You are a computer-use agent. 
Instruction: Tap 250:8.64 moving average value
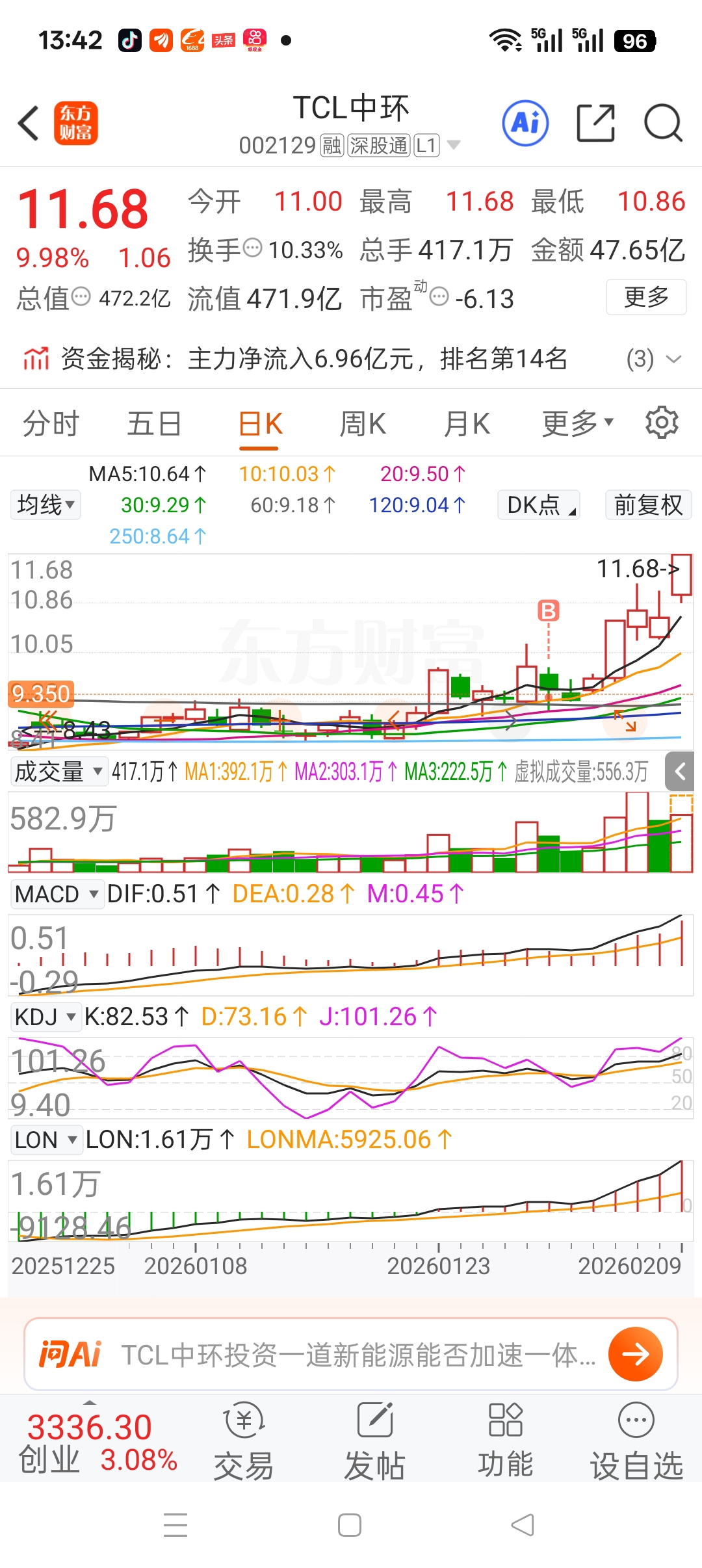pos(158,536)
